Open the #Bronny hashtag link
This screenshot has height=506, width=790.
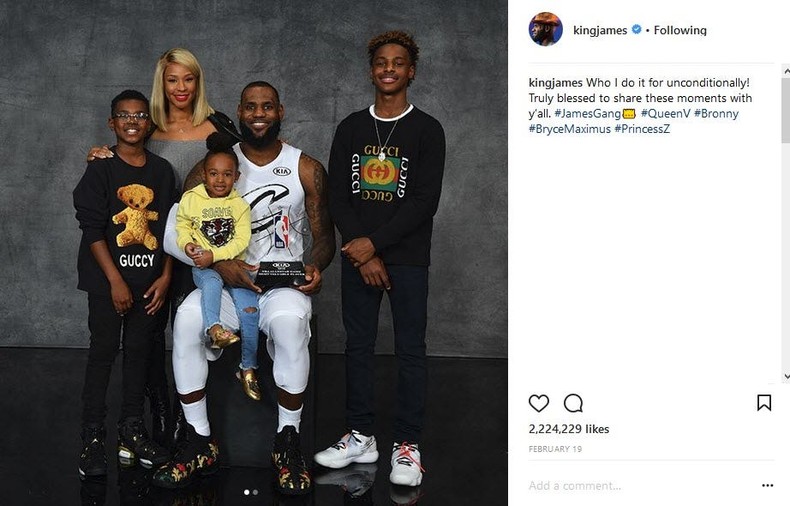[x=716, y=114]
